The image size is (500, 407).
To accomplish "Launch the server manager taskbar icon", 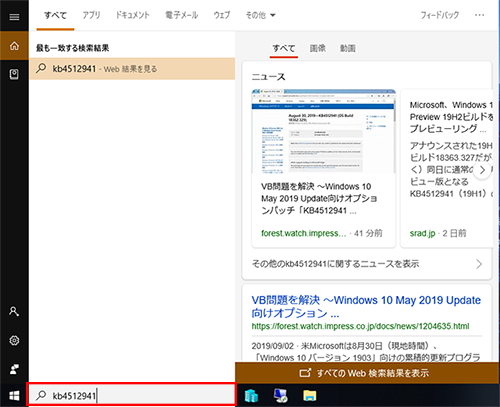I will pos(252,396).
